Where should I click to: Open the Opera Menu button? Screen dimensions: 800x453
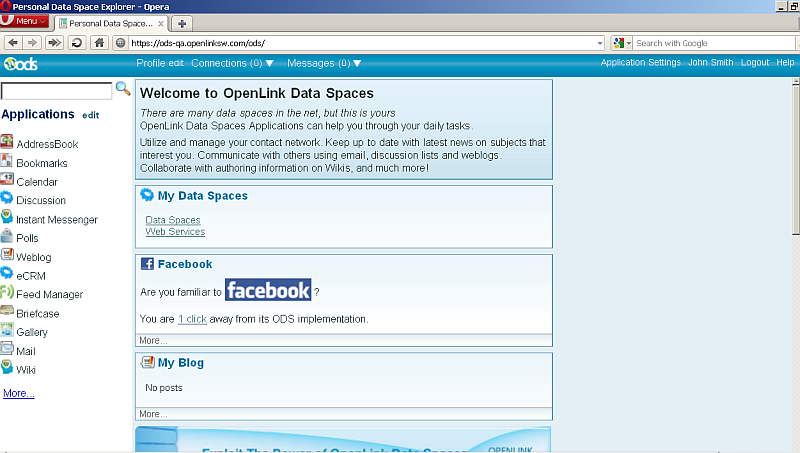click(x=25, y=21)
